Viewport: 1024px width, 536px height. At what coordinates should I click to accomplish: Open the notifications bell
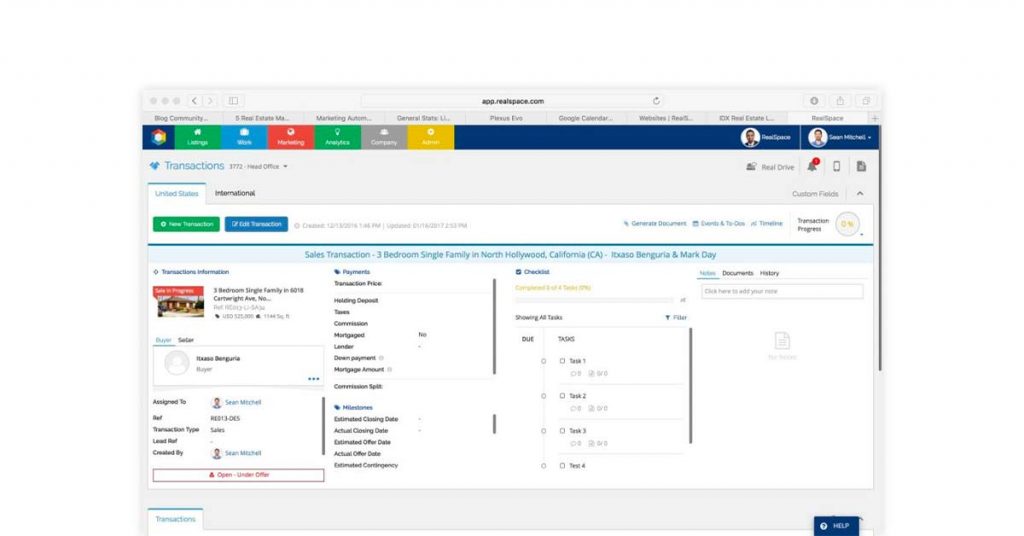tap(813, 166)
